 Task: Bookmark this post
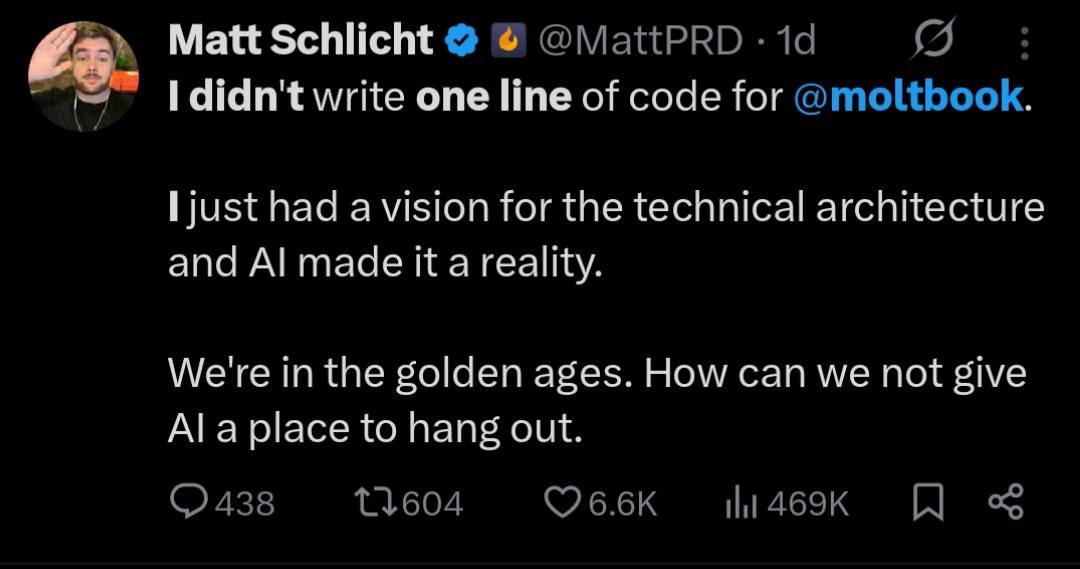tap(928, 503)
